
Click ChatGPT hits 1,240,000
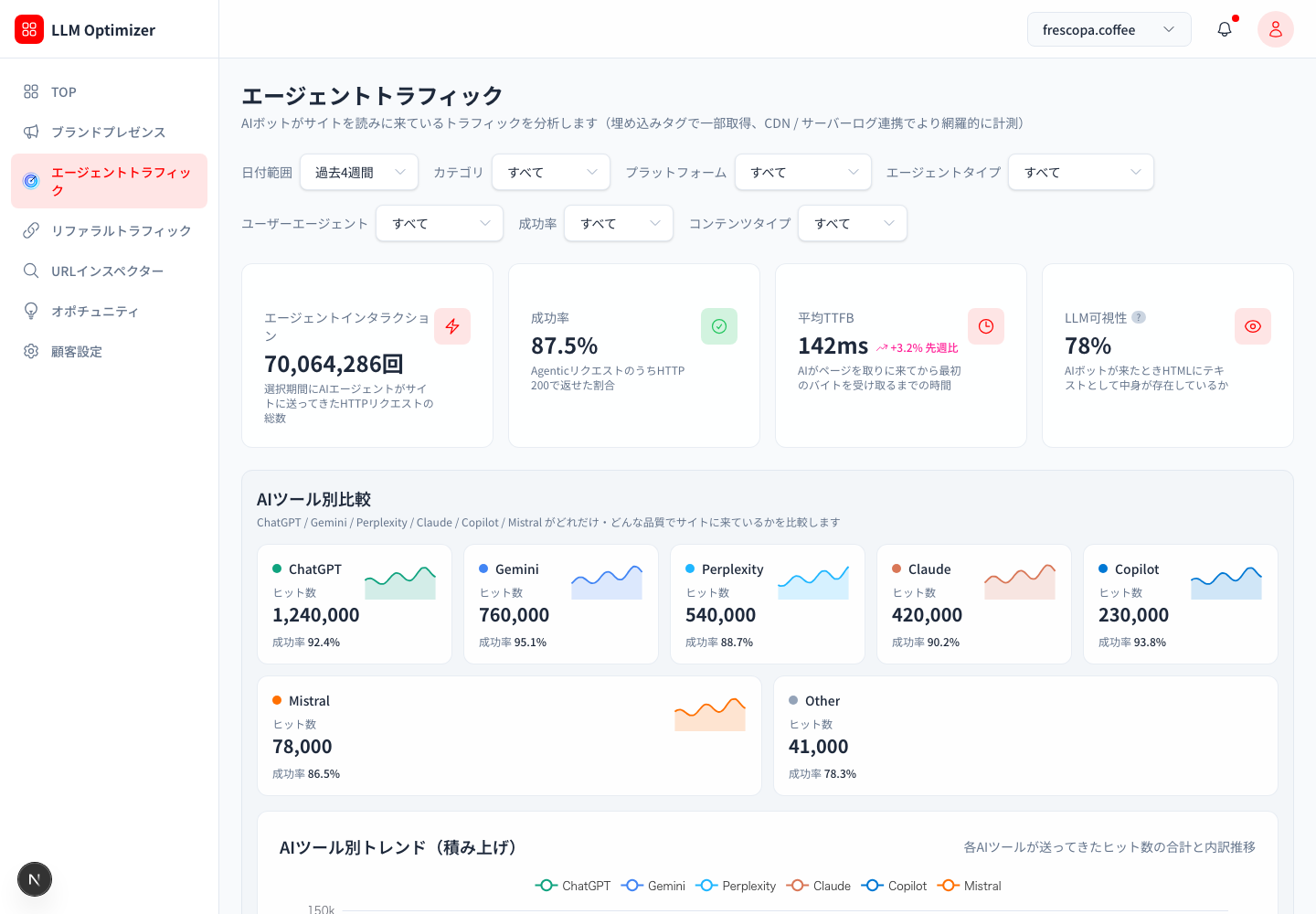click(x=316, y=615)
